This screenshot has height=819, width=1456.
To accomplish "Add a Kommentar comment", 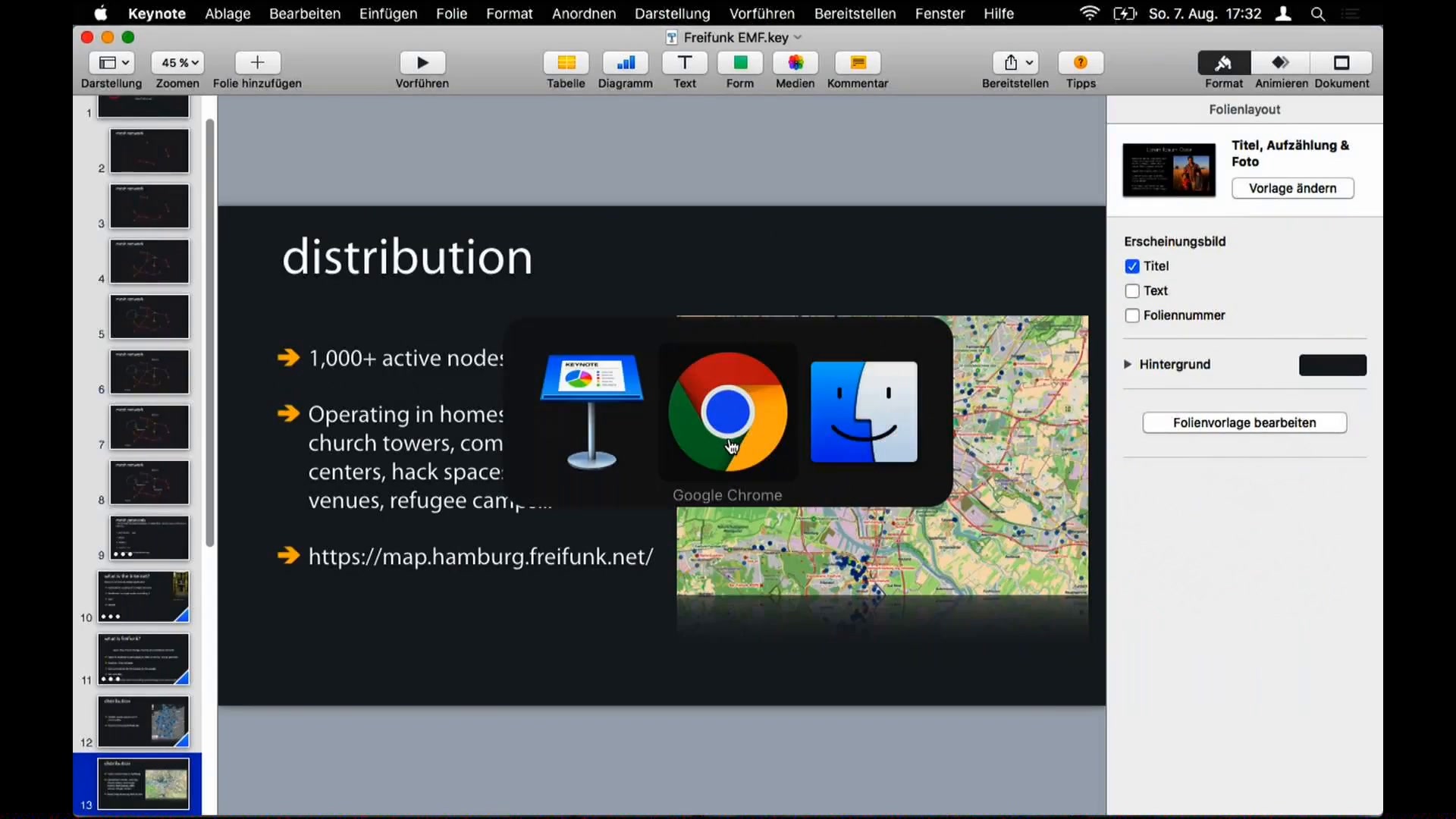I will [858, 62].
